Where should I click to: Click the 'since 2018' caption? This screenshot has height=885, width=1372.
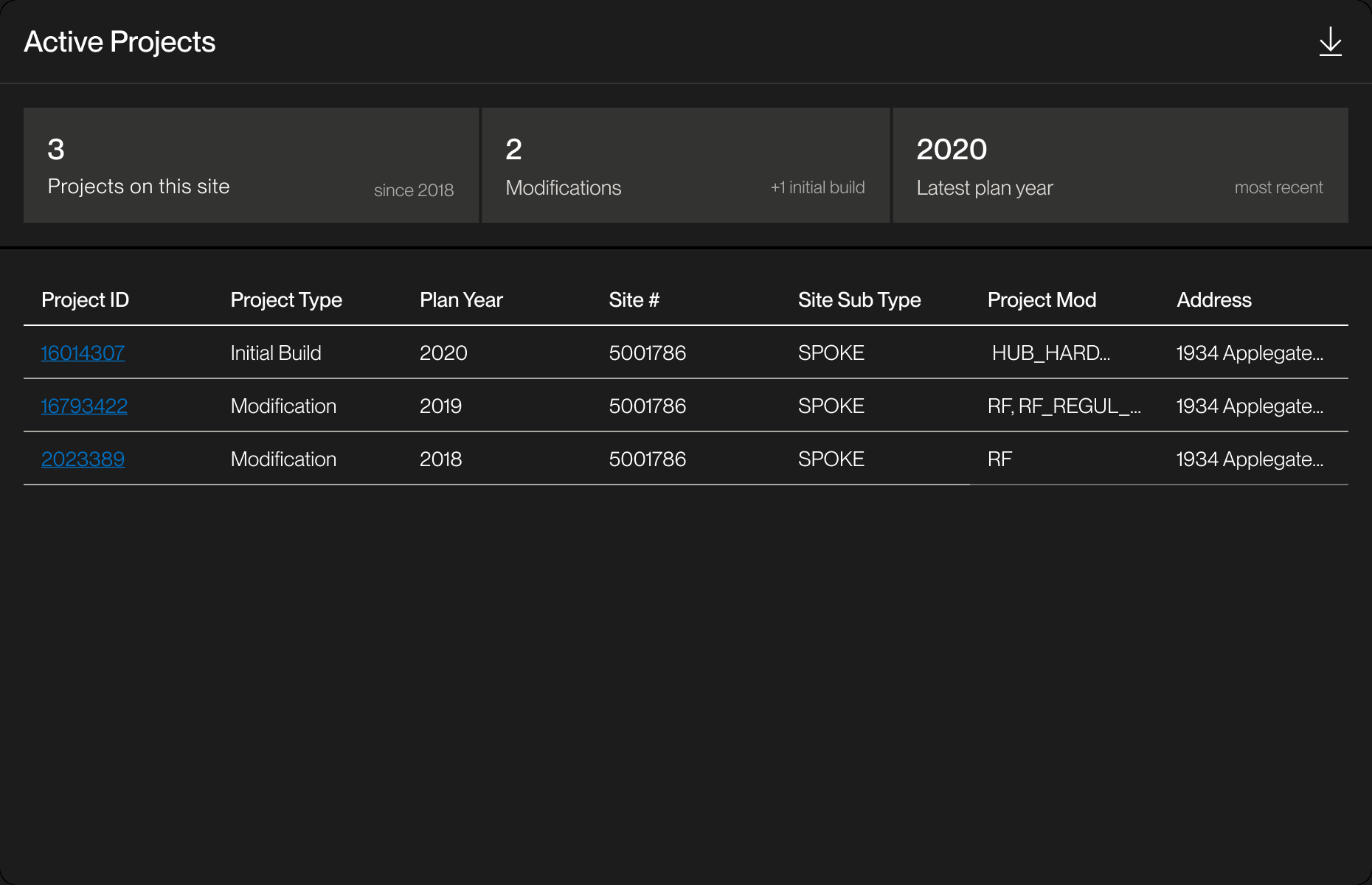[414, 190]
